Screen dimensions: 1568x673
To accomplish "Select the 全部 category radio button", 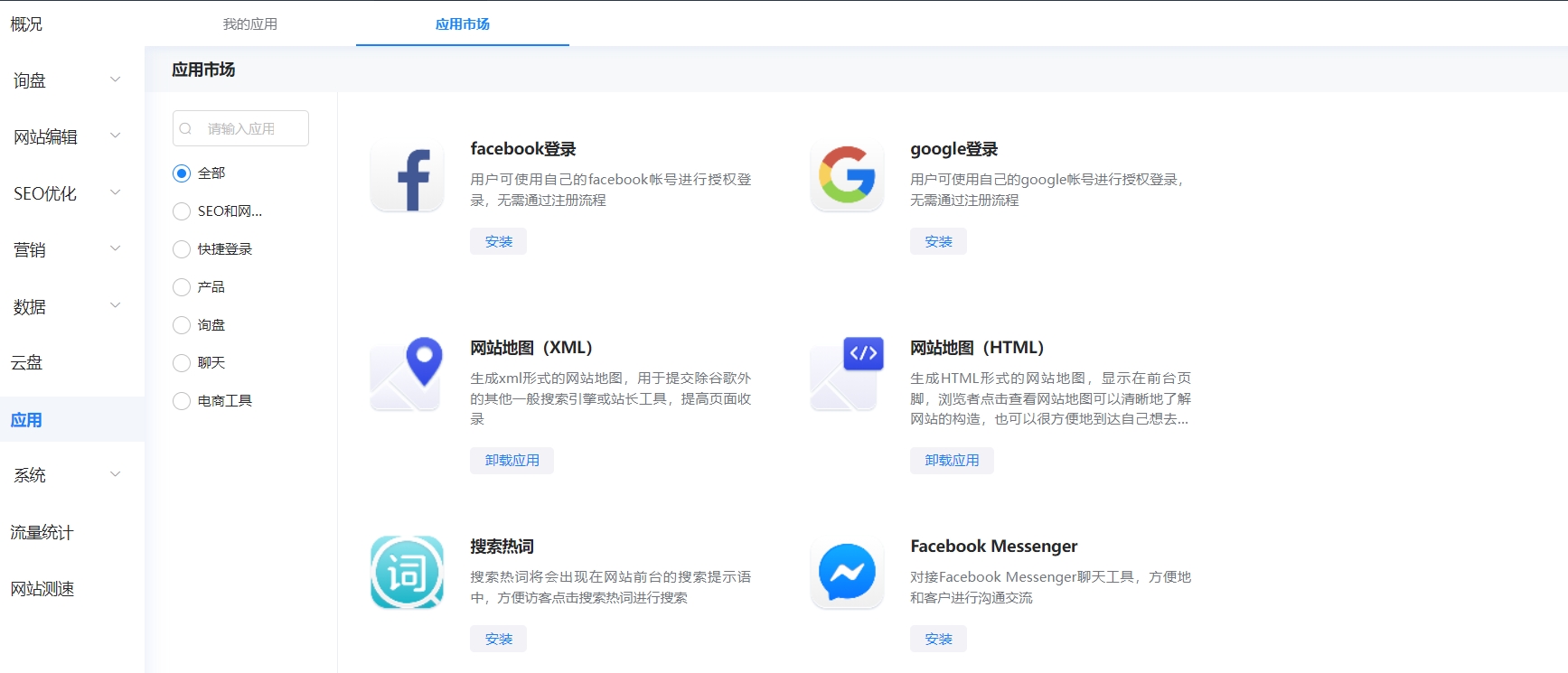I will click(182, 173).
